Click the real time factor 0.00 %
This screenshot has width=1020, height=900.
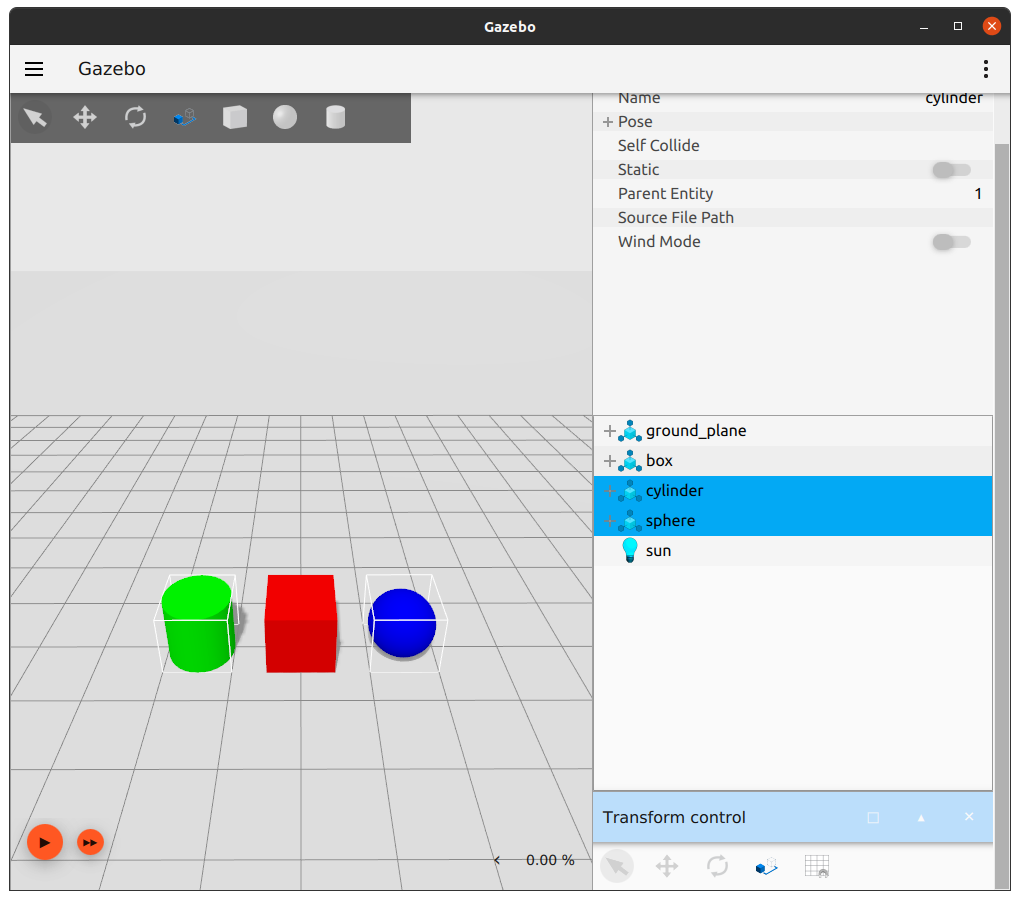[550, 860]
